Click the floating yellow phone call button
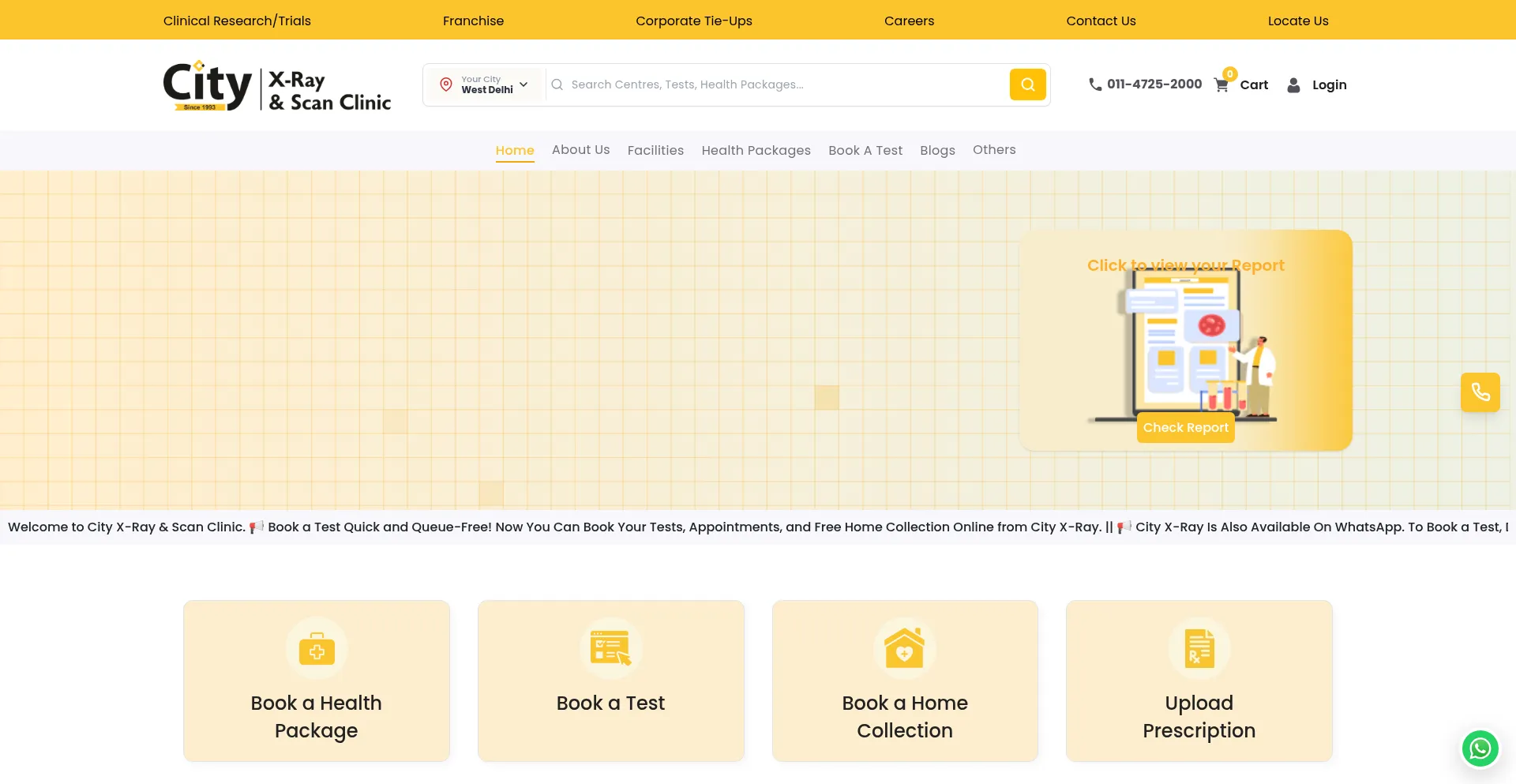Screen dimensions: 1516x784 [1480, 392]
